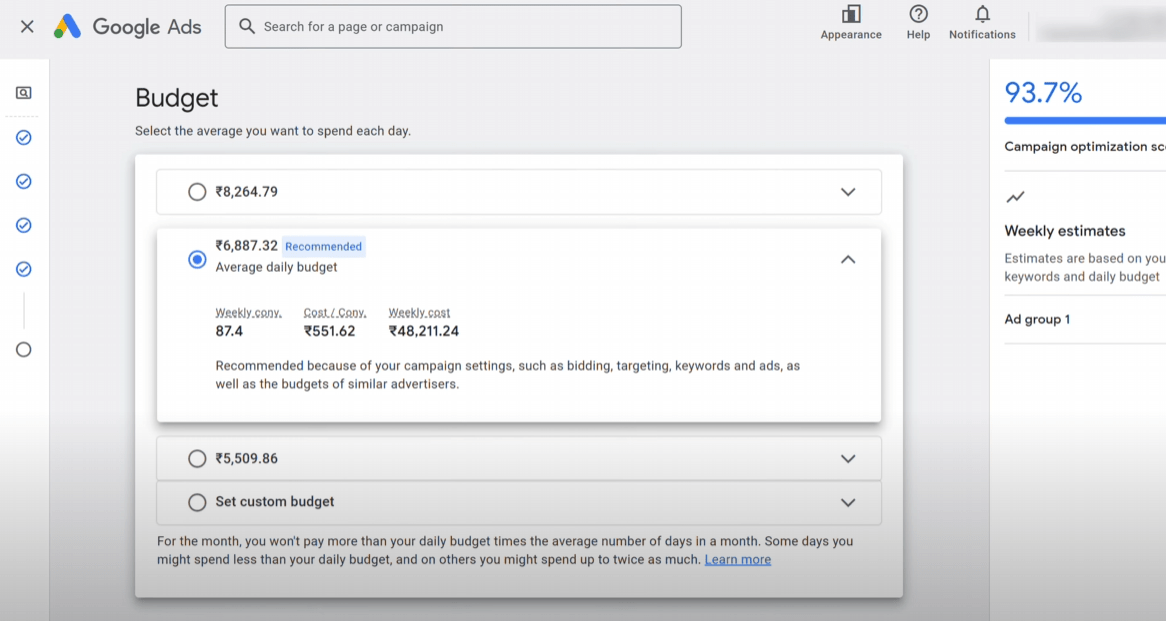Click the Ad group 1 entry
This screenshot has width=1166, height=621.
[x=1037, y=320]
